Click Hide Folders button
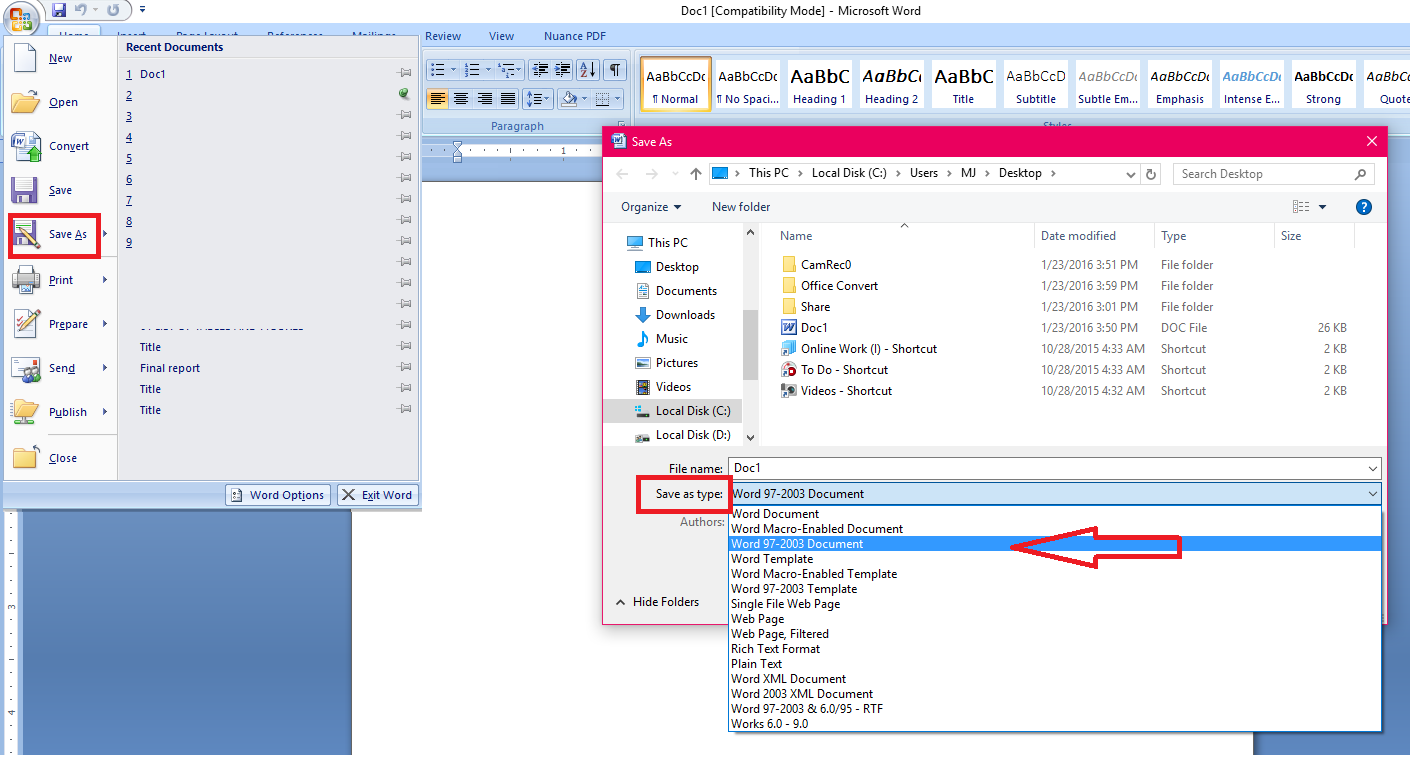 pos(657,602)
